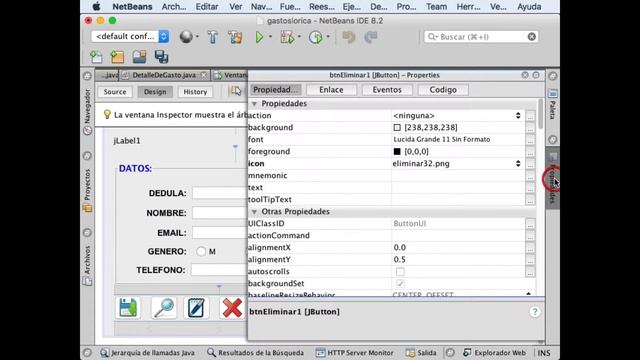Toggle the autoscrolls checkbox
Viewport: 640px width, 360px height.
point(400,271)
